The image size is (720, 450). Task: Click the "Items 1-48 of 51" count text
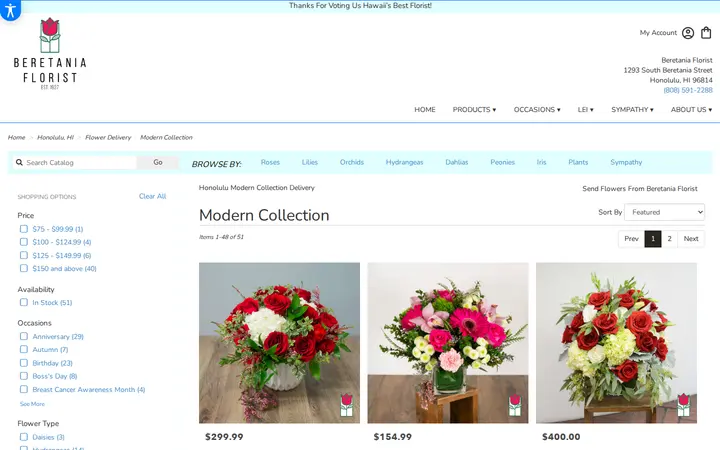(x=221, y=237)
